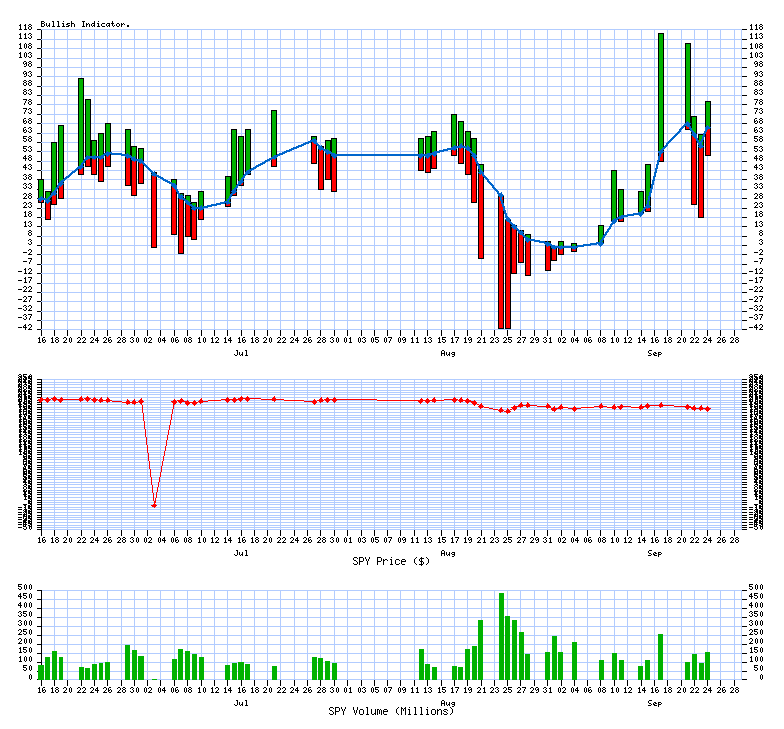Select the isolated volume bar at Jul 21
This screenshot has width=784, height=729.
click(x=274, y=672)
